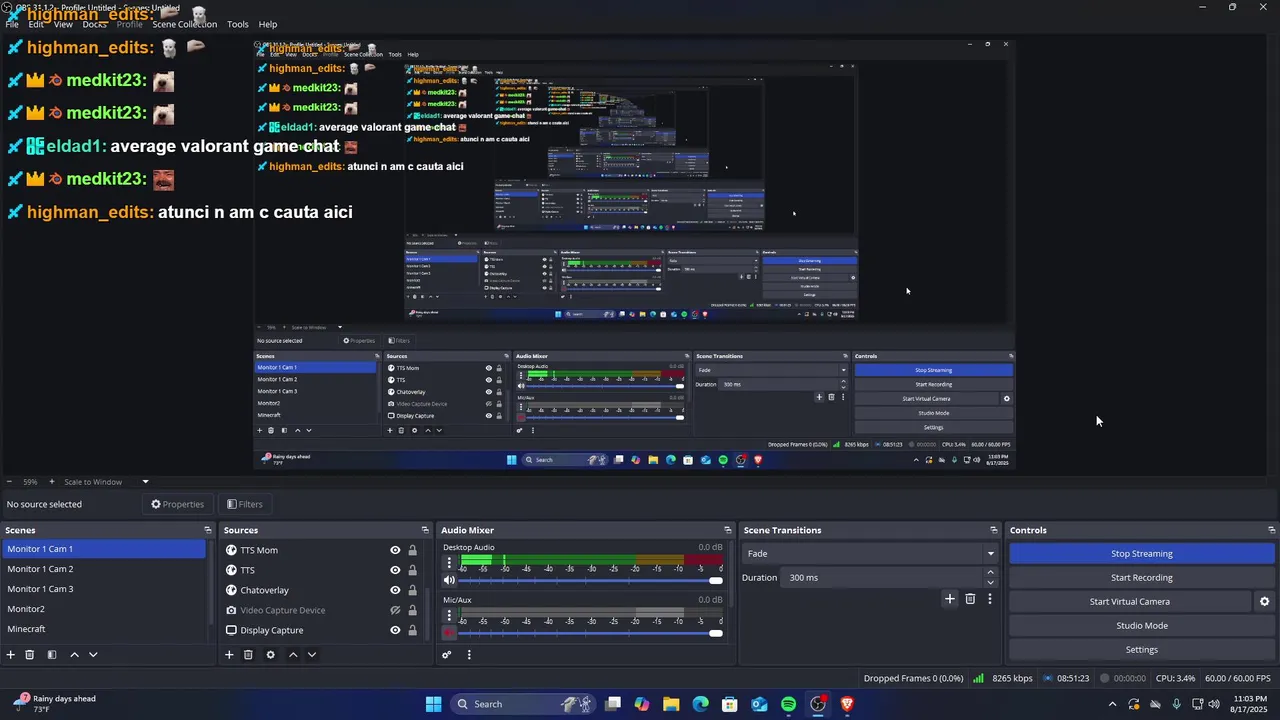This screenshot has width=1280, height=720.
Task: Click Start Virtual Camera button
Action: tap(1130, 602)
